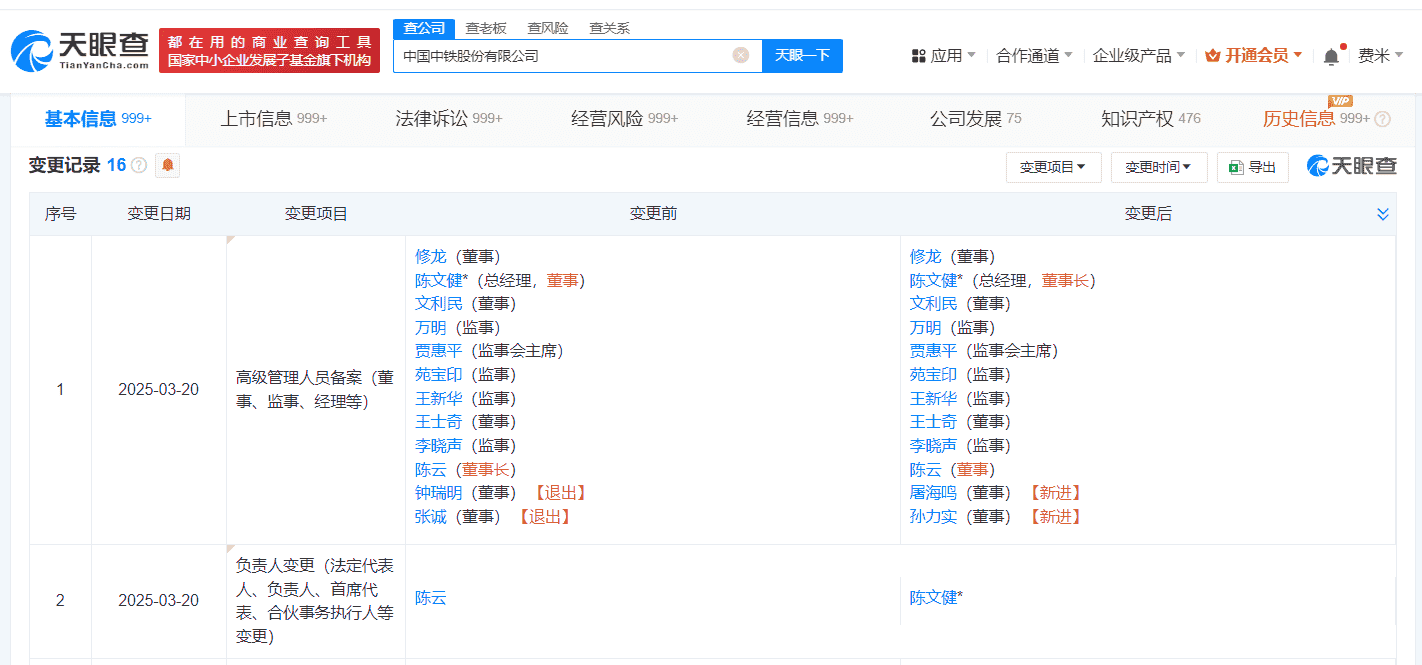Switch to the 查老板 search tab
This screenshot has width=1422, height=665.
(485, 28)
